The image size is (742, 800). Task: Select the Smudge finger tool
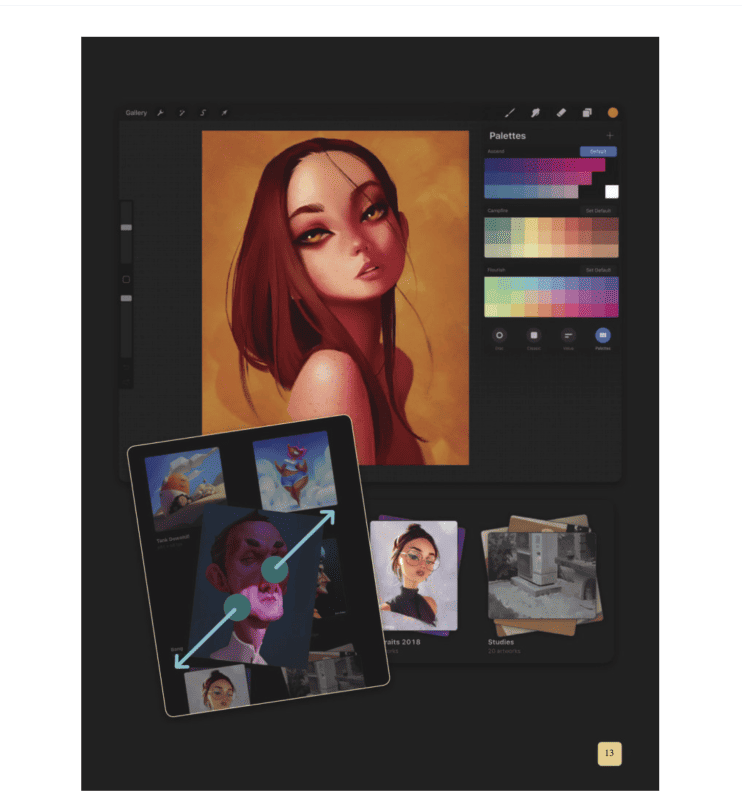click(x=535, y=113)
